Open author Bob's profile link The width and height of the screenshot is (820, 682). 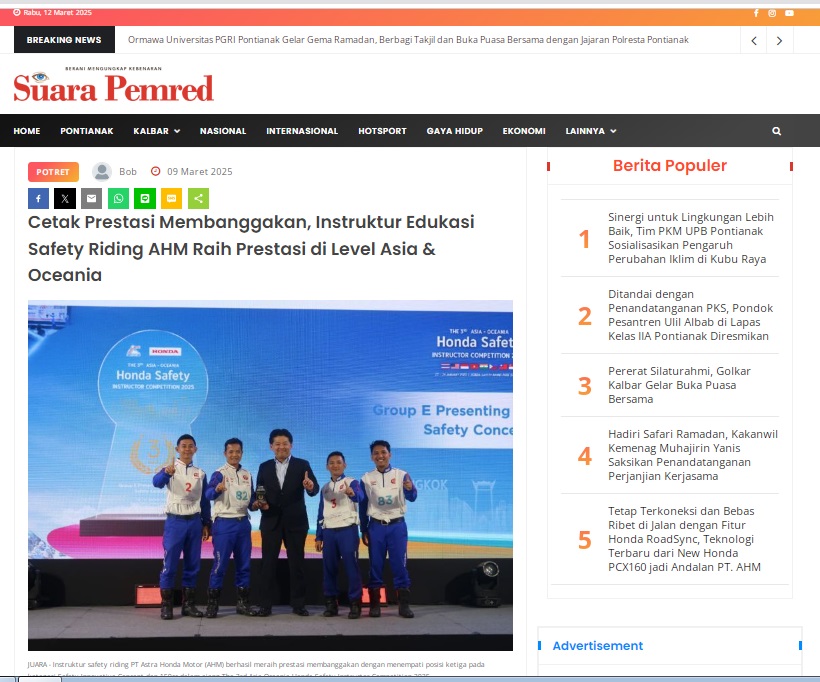[x=128, y=172]
